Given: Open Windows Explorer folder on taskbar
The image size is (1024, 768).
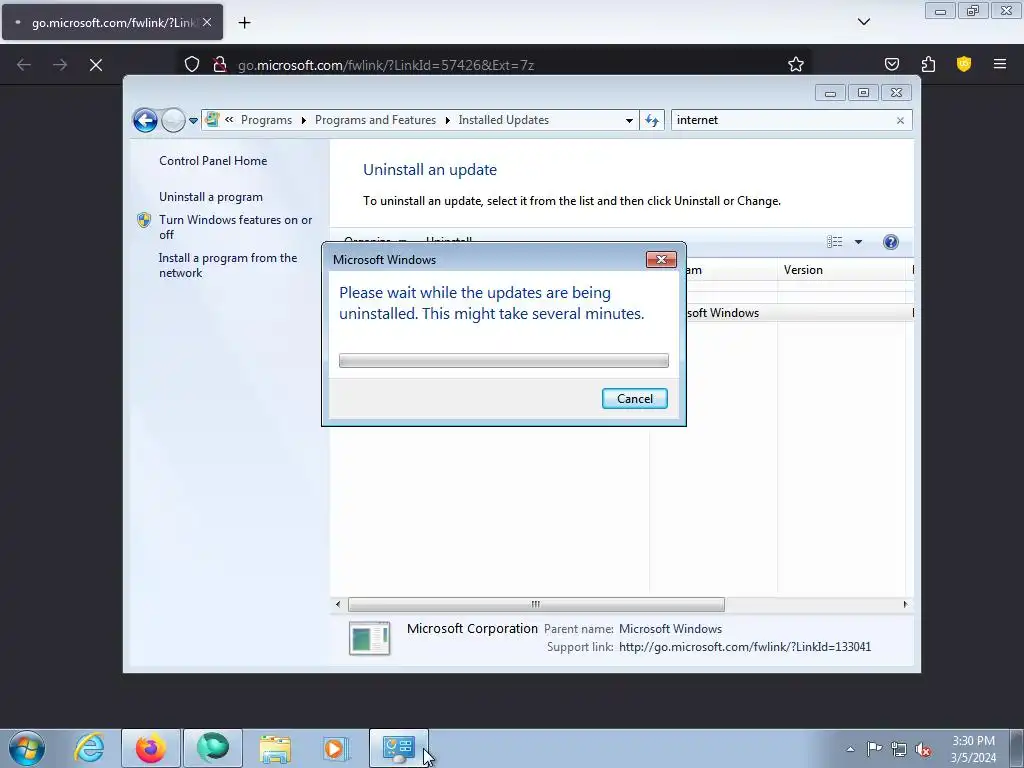Looking at the screenshot, I should click(x=275, y=748).
